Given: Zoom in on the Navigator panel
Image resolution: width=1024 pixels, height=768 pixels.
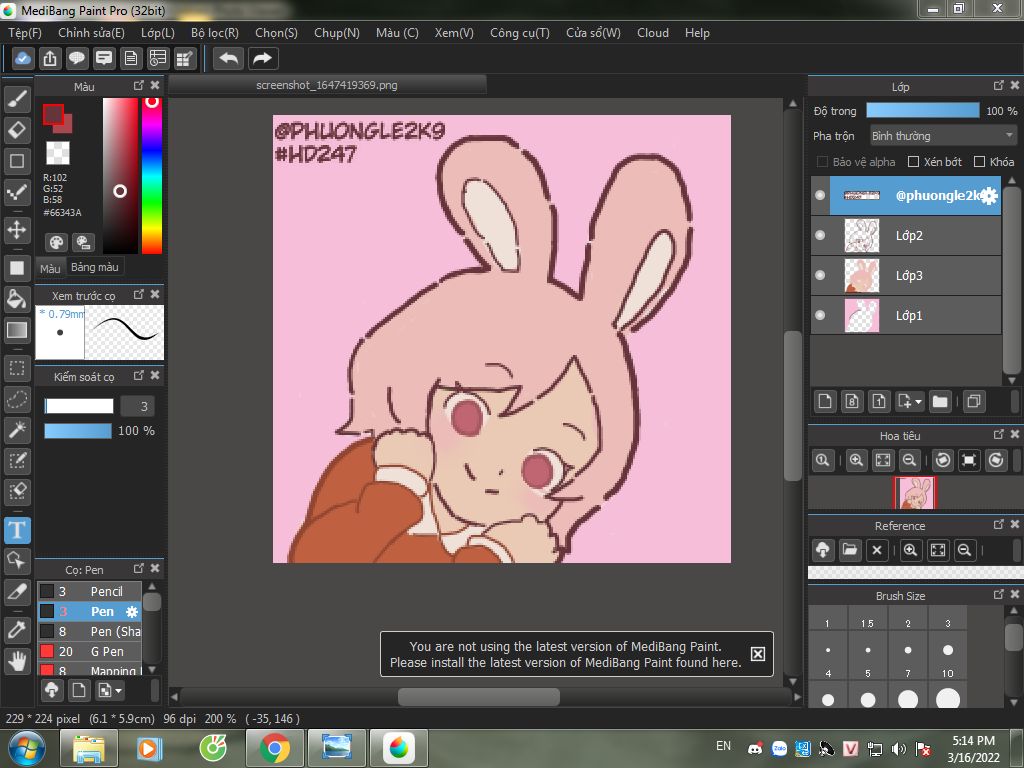Looking at the screenshot, I should pyautogui.click(x=856, y=460).
